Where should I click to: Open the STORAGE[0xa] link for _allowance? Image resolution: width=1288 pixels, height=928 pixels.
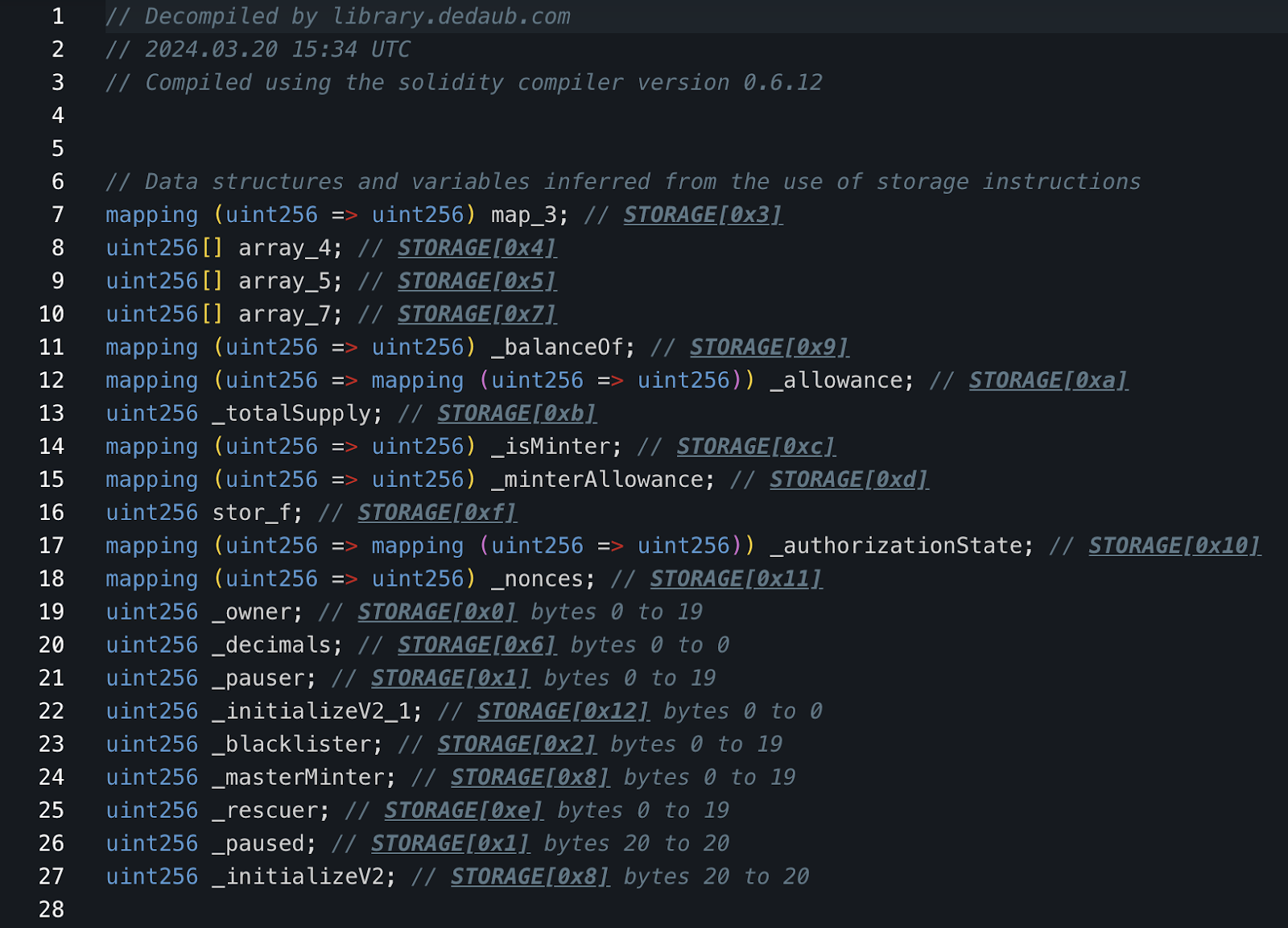(x=1048, y=380)
